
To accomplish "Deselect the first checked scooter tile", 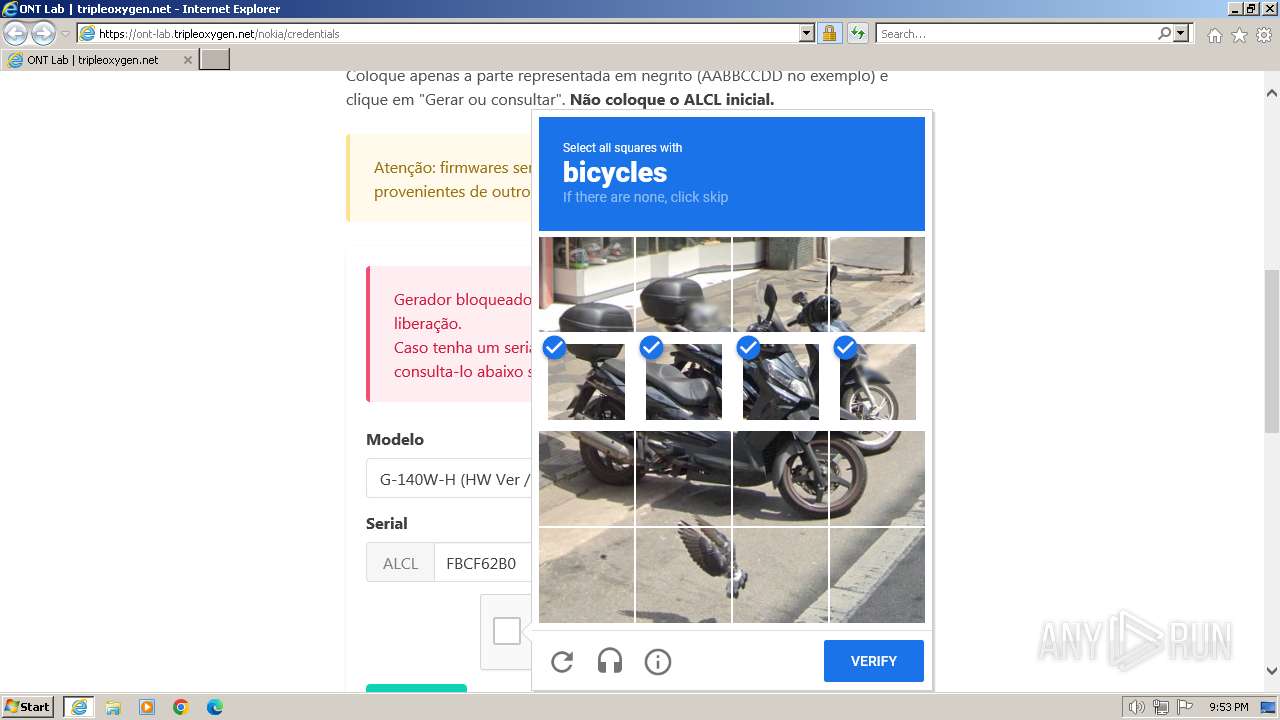I will (586, 381).
